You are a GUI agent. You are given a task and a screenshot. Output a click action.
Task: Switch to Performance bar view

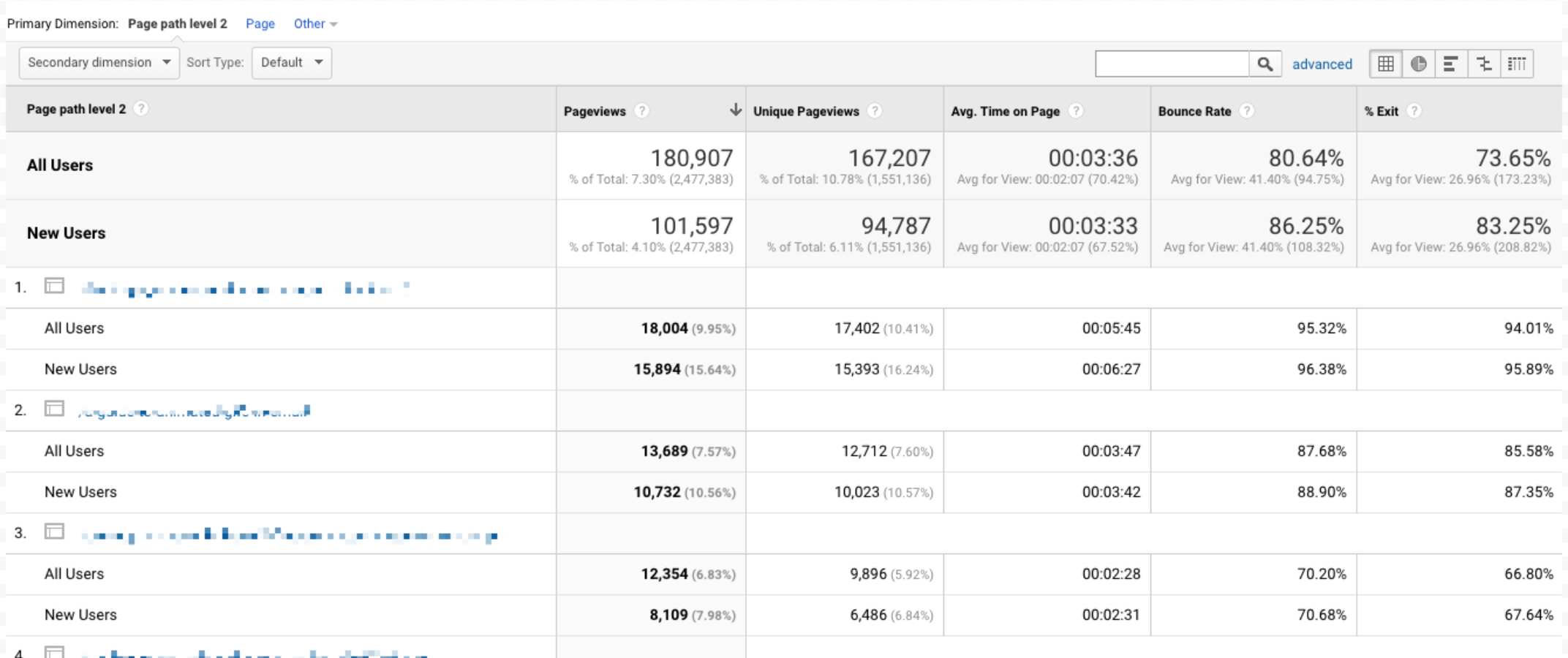pos(1451,64)
